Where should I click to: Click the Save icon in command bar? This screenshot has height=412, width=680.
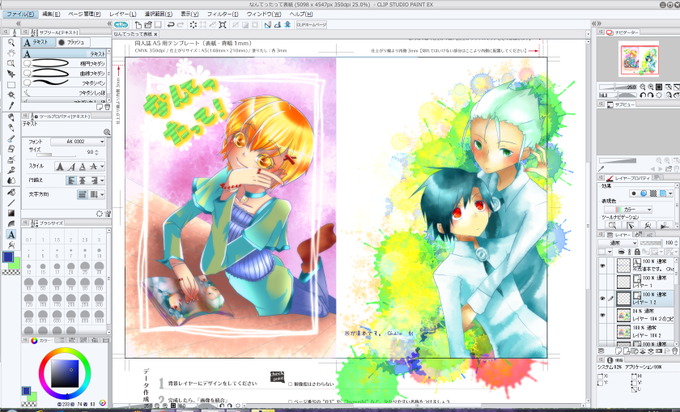click(x=158, y=25)
